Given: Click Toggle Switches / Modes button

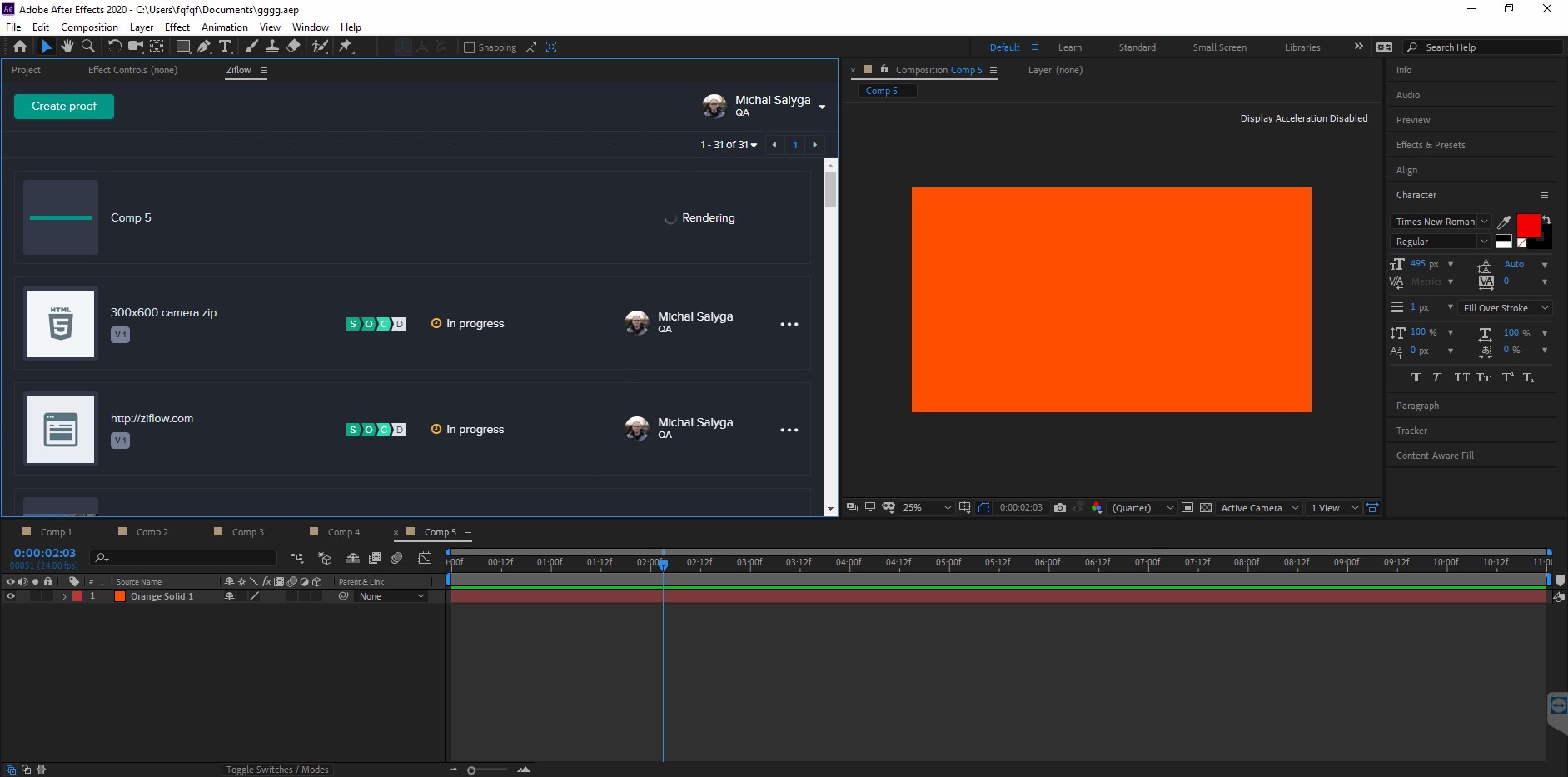Looking at the screenshot, I should pyautogui.click(x=277, y=770).
